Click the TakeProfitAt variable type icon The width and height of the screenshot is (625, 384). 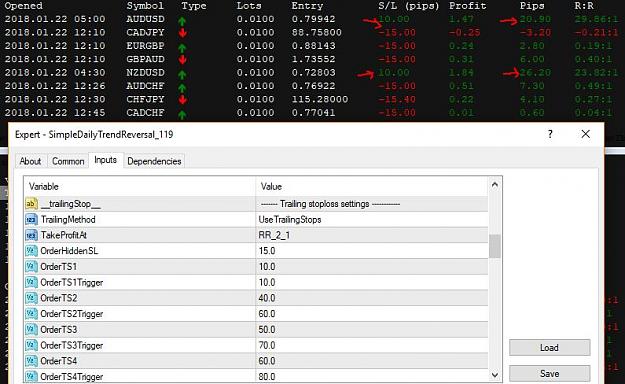click(x=31, y=235)
